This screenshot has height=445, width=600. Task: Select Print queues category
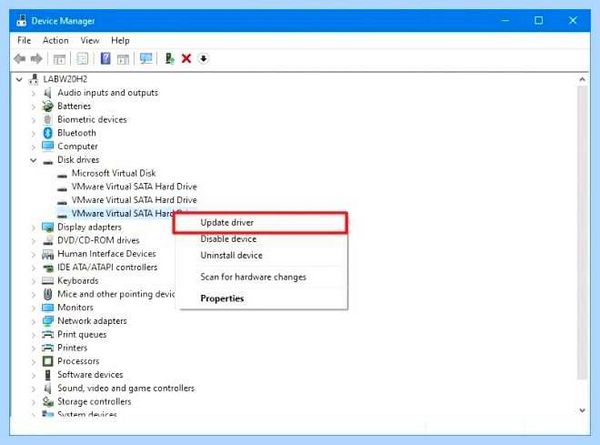click(82, 334)
